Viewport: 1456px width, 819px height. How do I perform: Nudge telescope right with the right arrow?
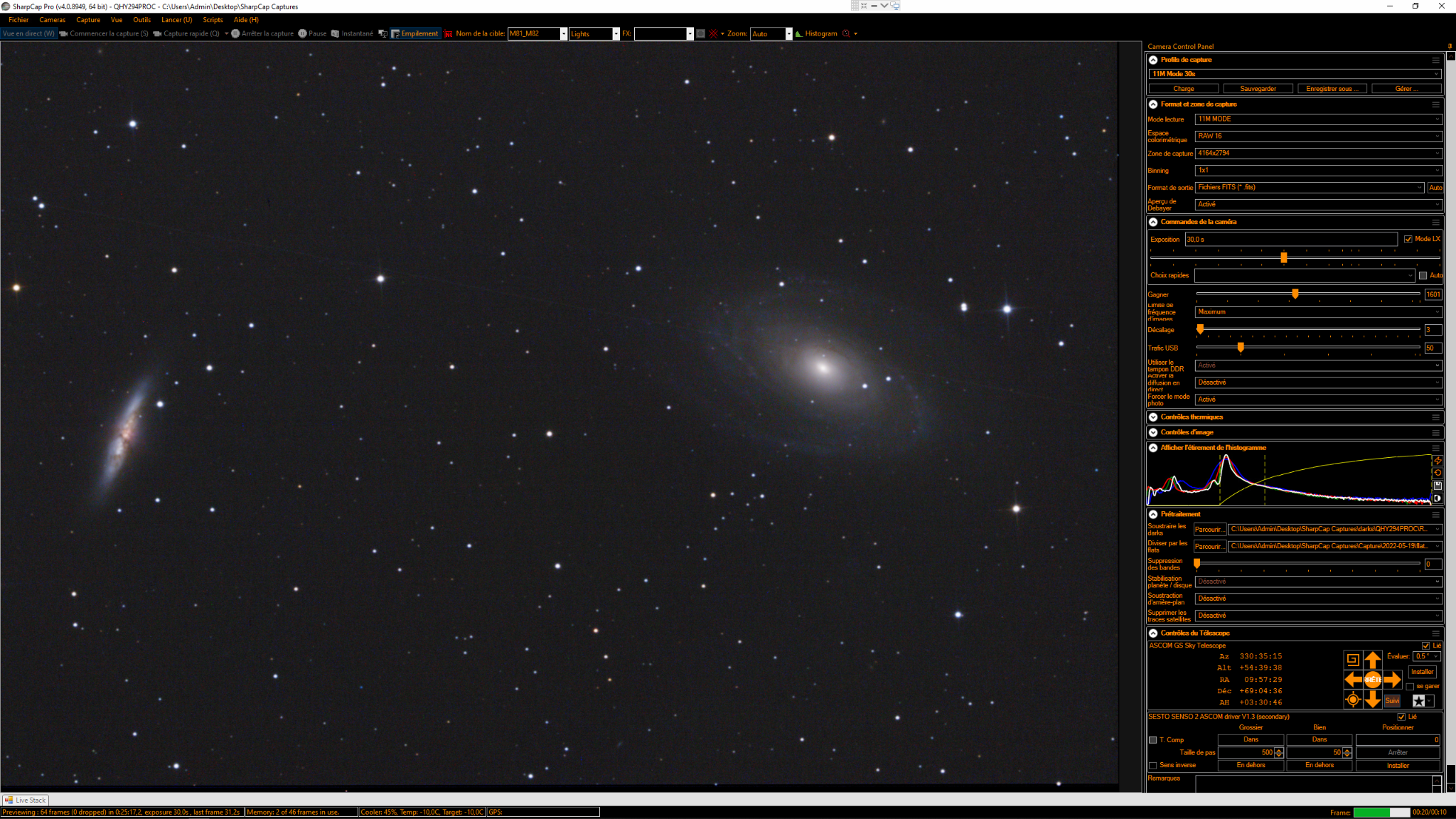[1393, 680]
